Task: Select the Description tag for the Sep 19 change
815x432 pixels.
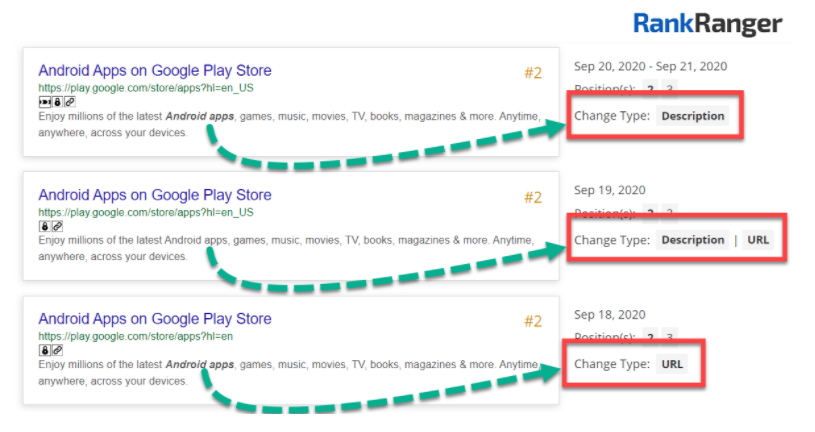Action: click(x=692, y=240)
